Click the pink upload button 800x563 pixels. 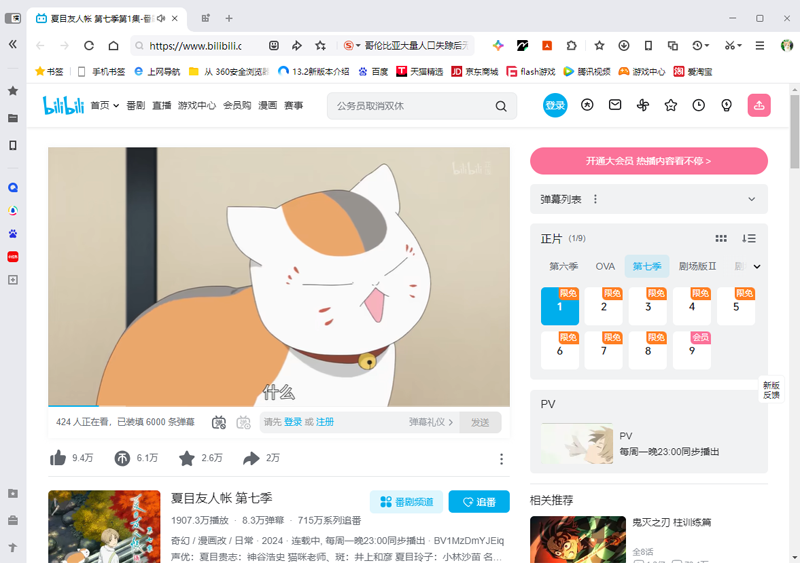759,105
